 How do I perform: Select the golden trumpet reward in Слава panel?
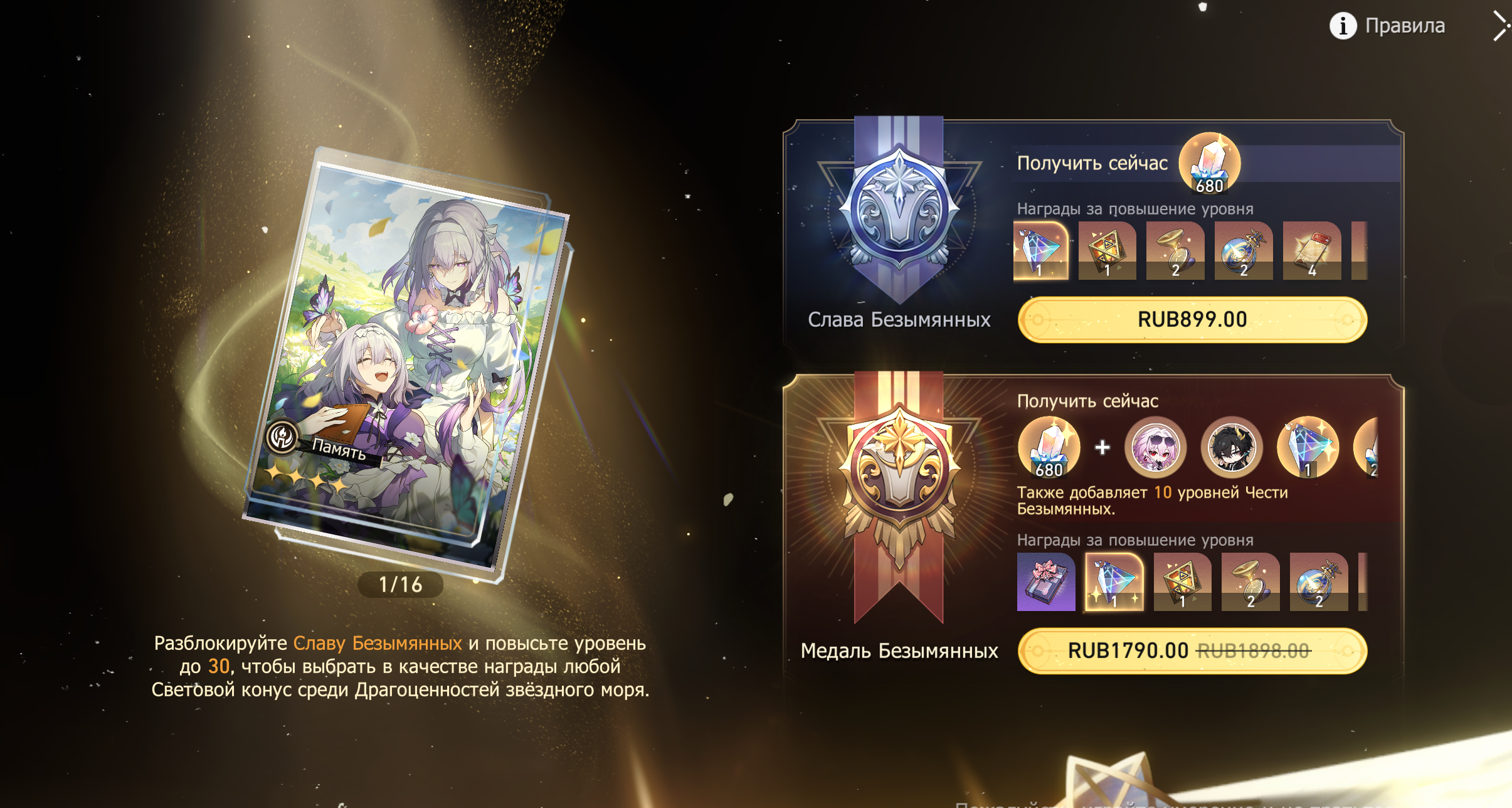coord(1175,250)
